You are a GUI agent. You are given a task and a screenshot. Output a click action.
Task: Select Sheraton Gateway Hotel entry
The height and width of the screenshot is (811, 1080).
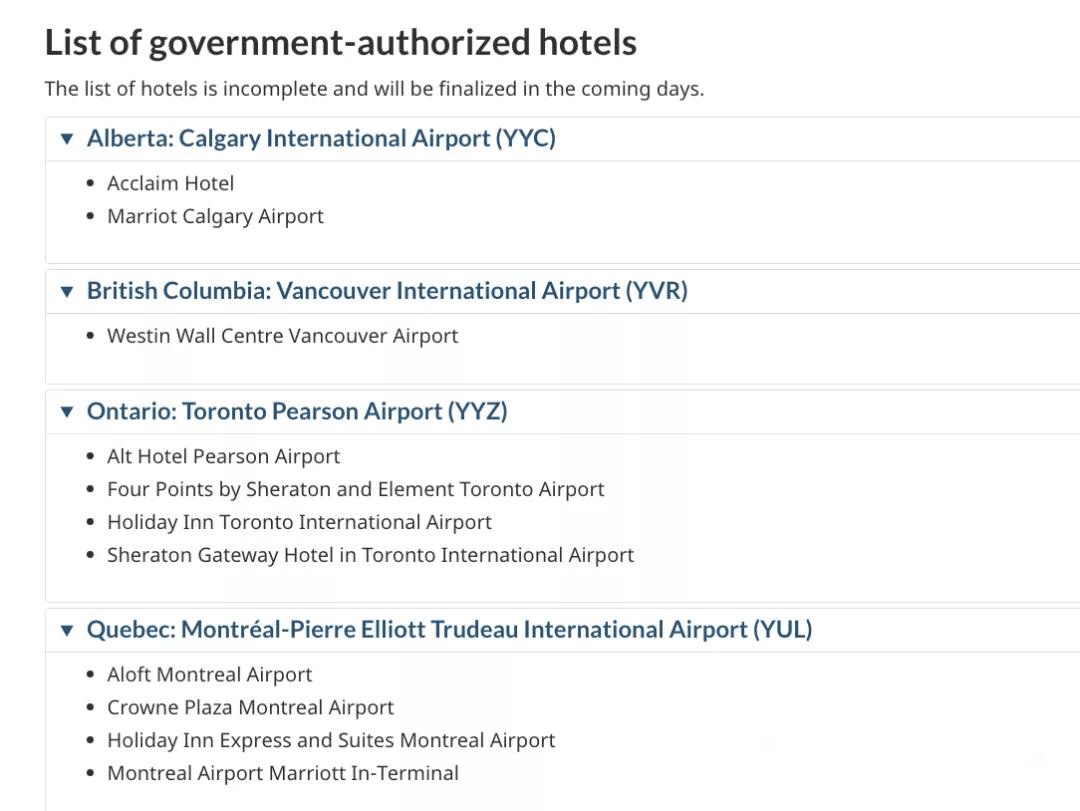tap(370, 555)
